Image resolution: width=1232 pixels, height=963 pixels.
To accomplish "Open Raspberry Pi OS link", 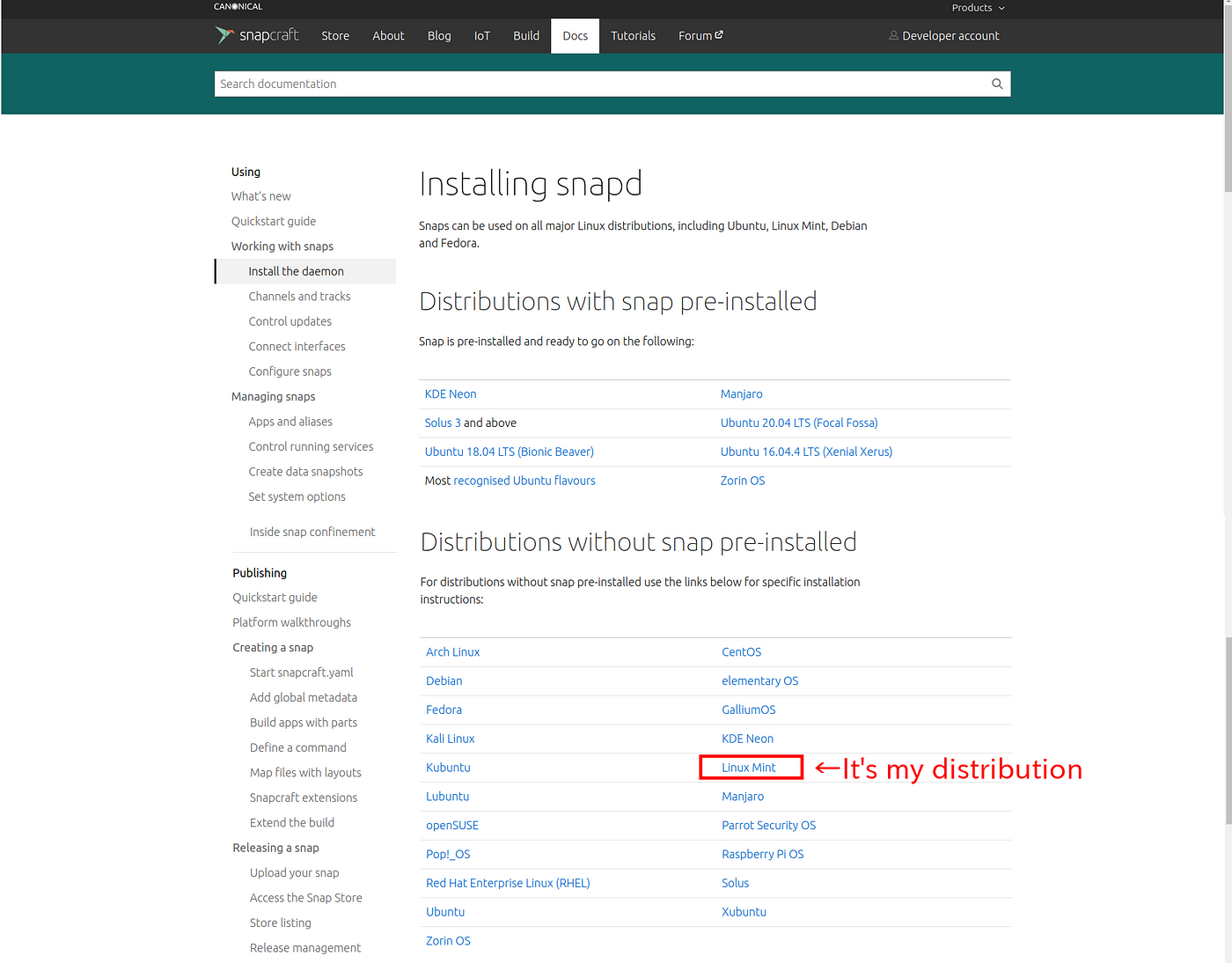I will point(762,855).
